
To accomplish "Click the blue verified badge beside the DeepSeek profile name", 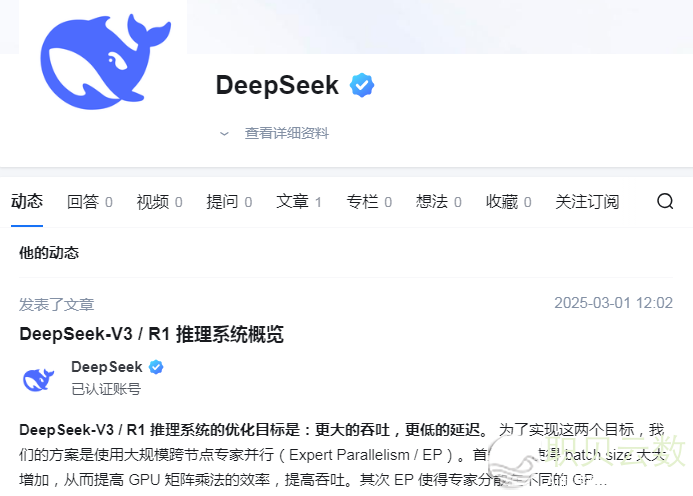I will pyautogui.click(x=362, y=85).
